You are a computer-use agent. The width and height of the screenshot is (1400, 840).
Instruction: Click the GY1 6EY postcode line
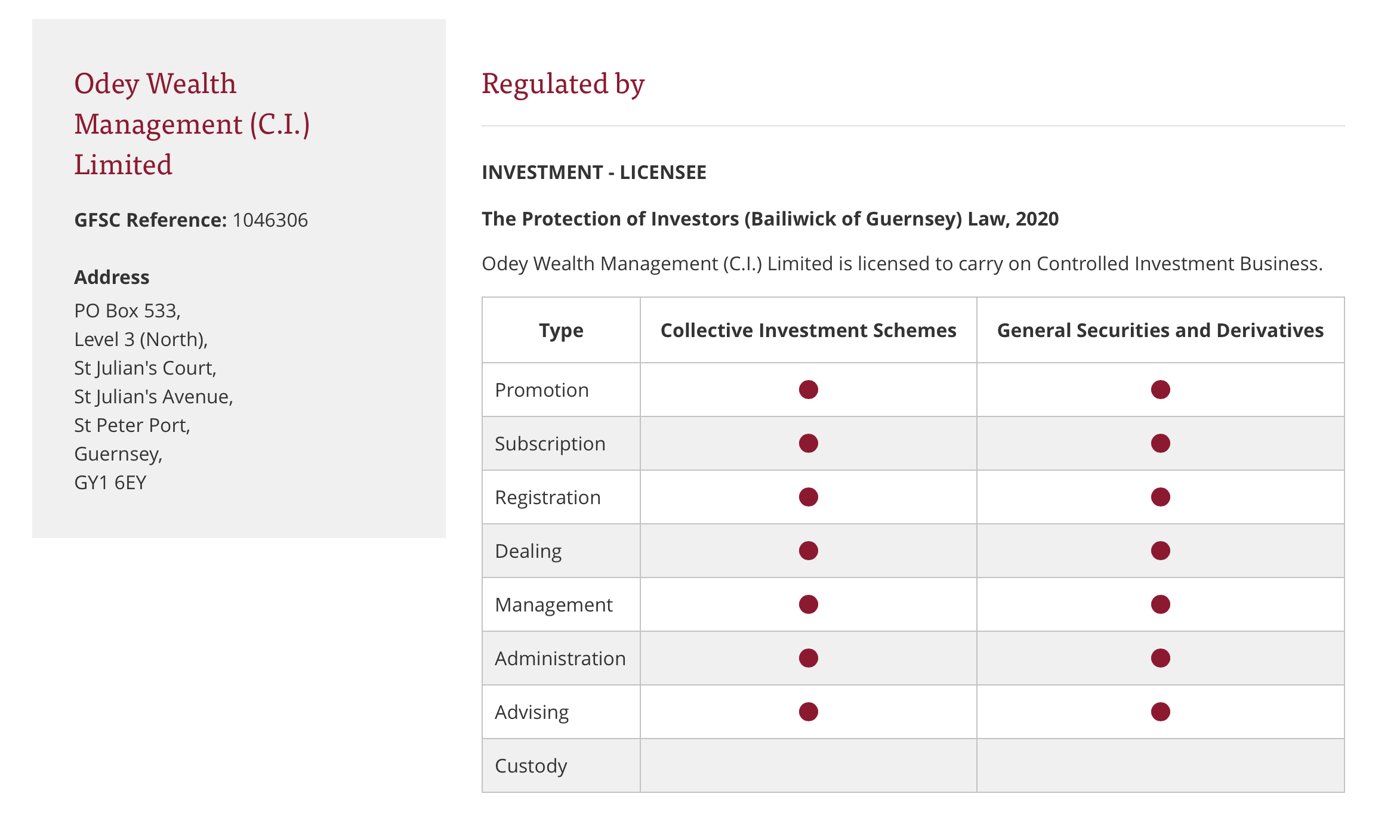point(110,483)
